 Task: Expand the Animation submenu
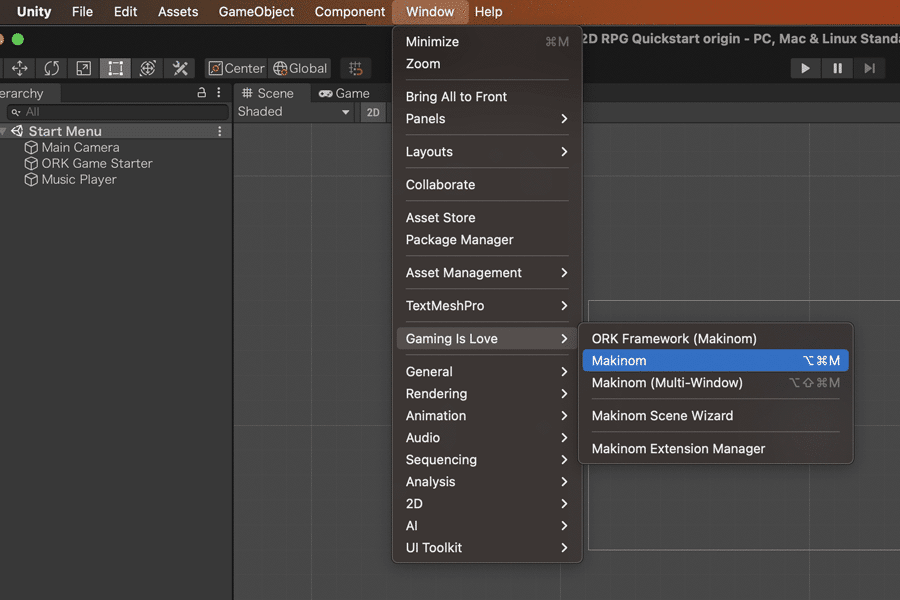(487, 416)
